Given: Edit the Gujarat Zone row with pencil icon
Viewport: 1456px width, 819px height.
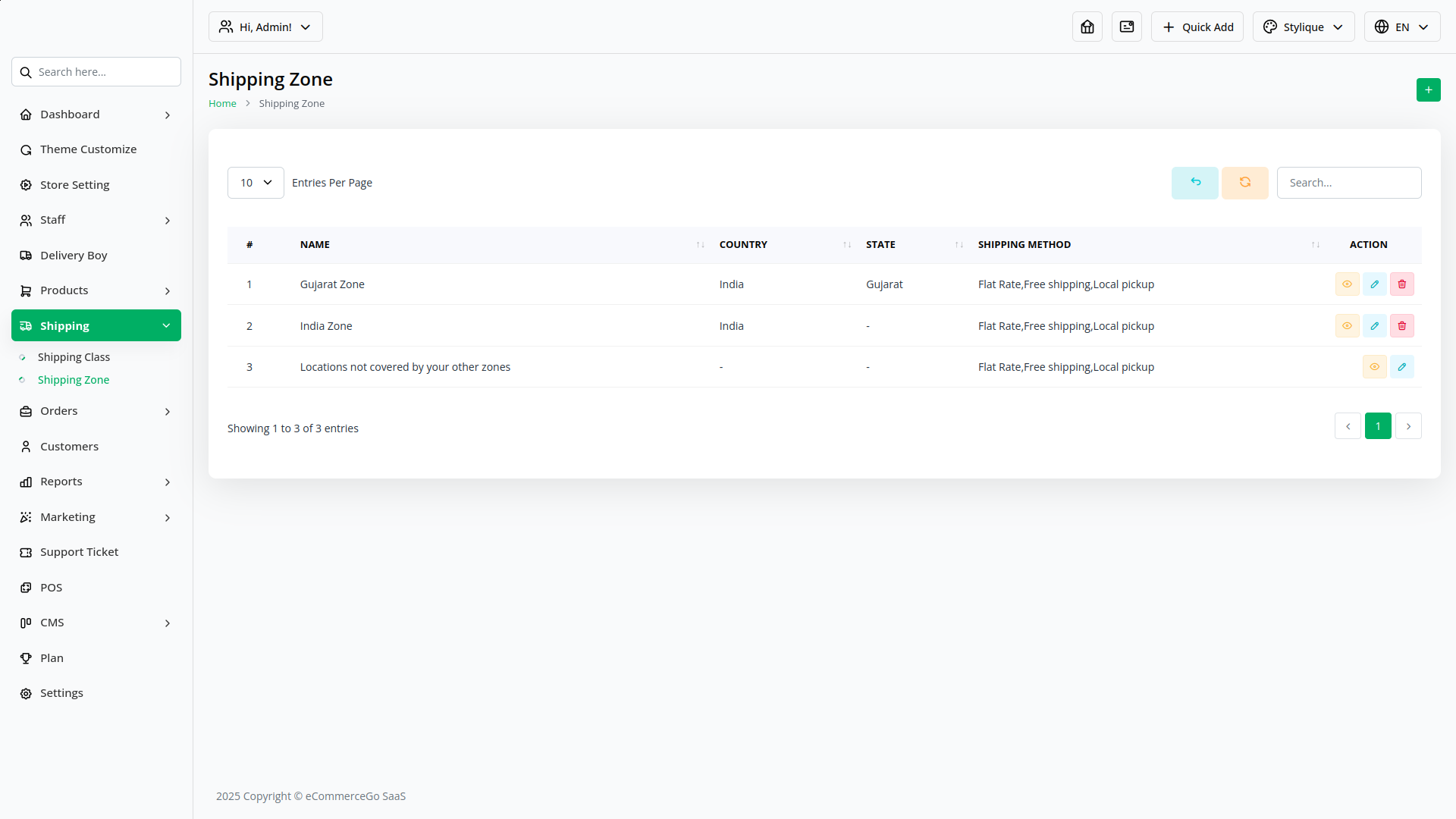Looking at the screenshot, I should pos(1374,284).
